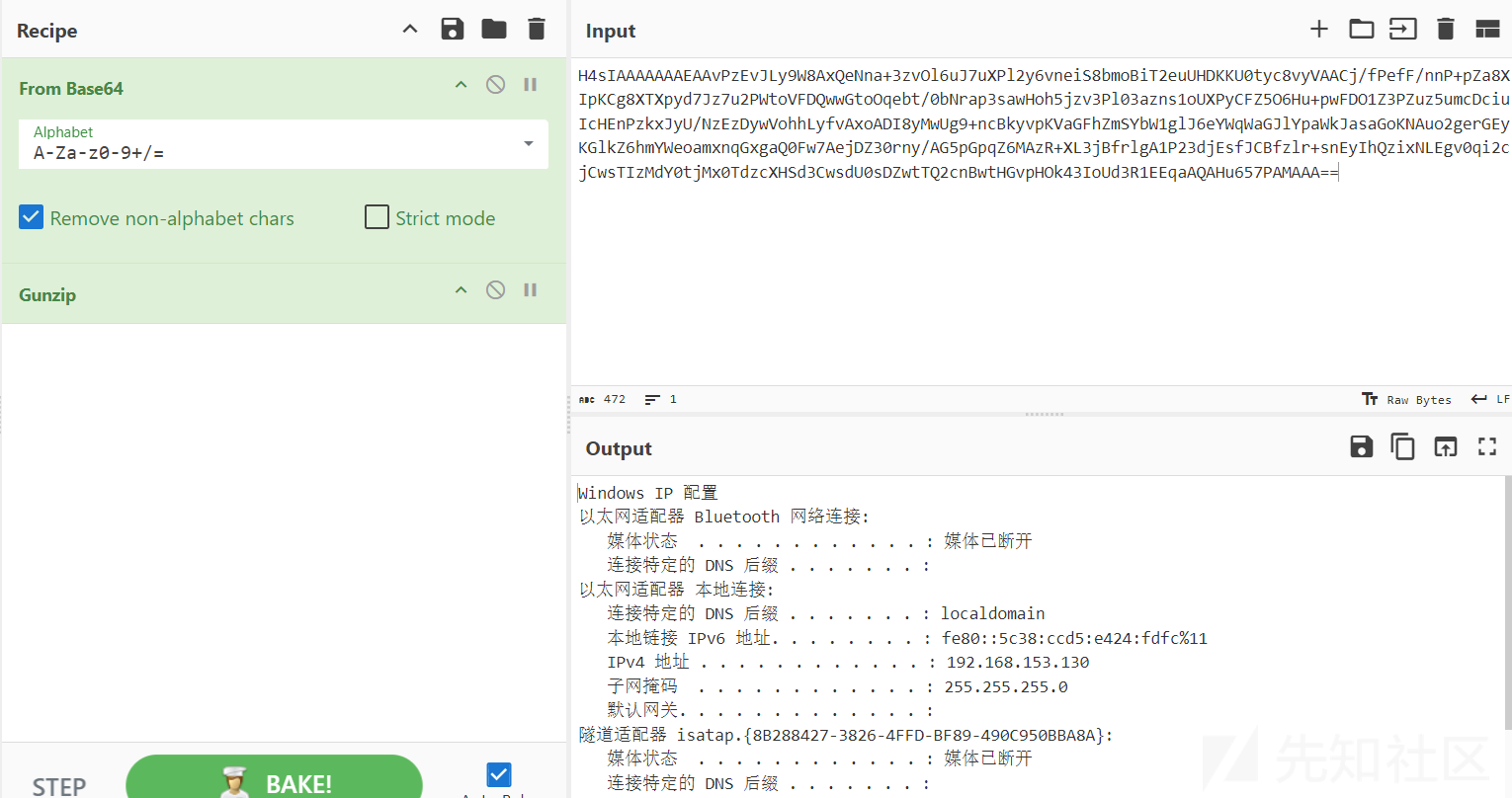
Task: Collapse the From Base64 operation
Action: pyautogui.click(x=461, y=85)
